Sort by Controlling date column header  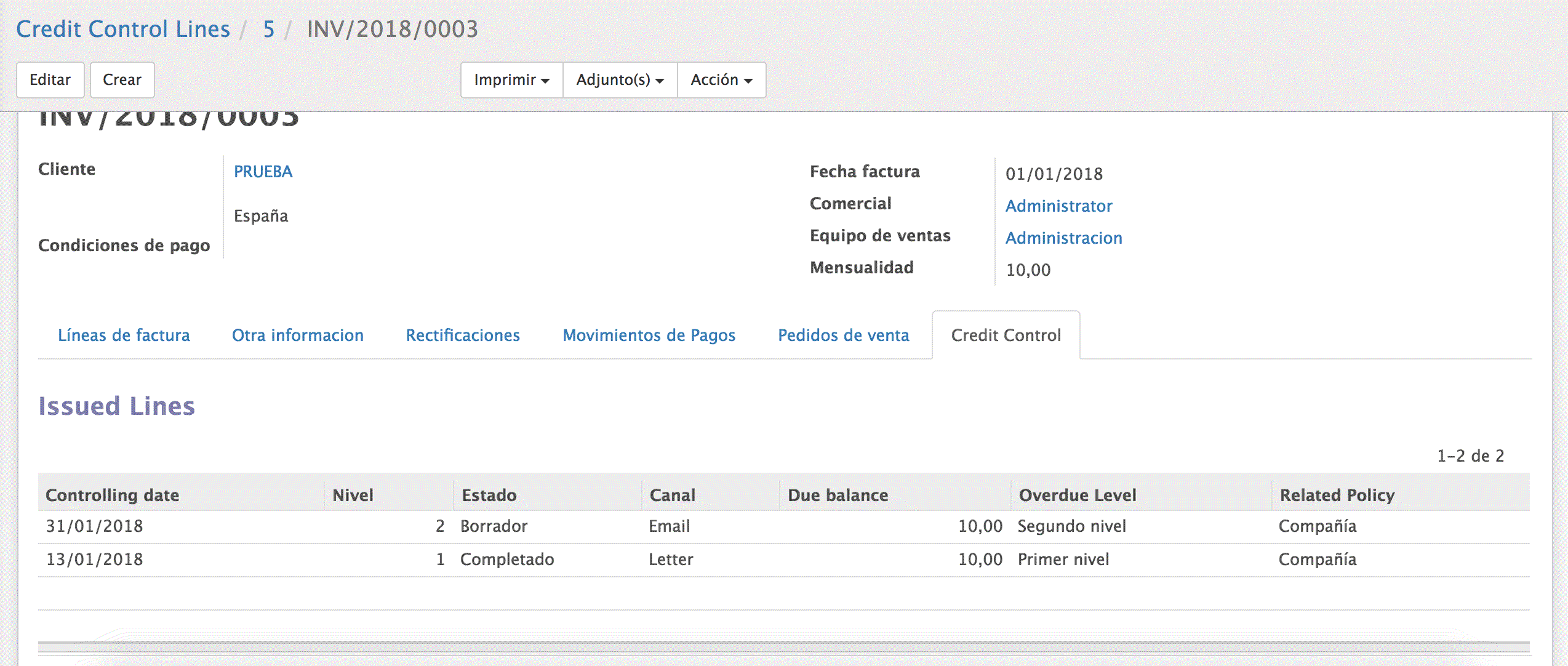click(113, 495)
